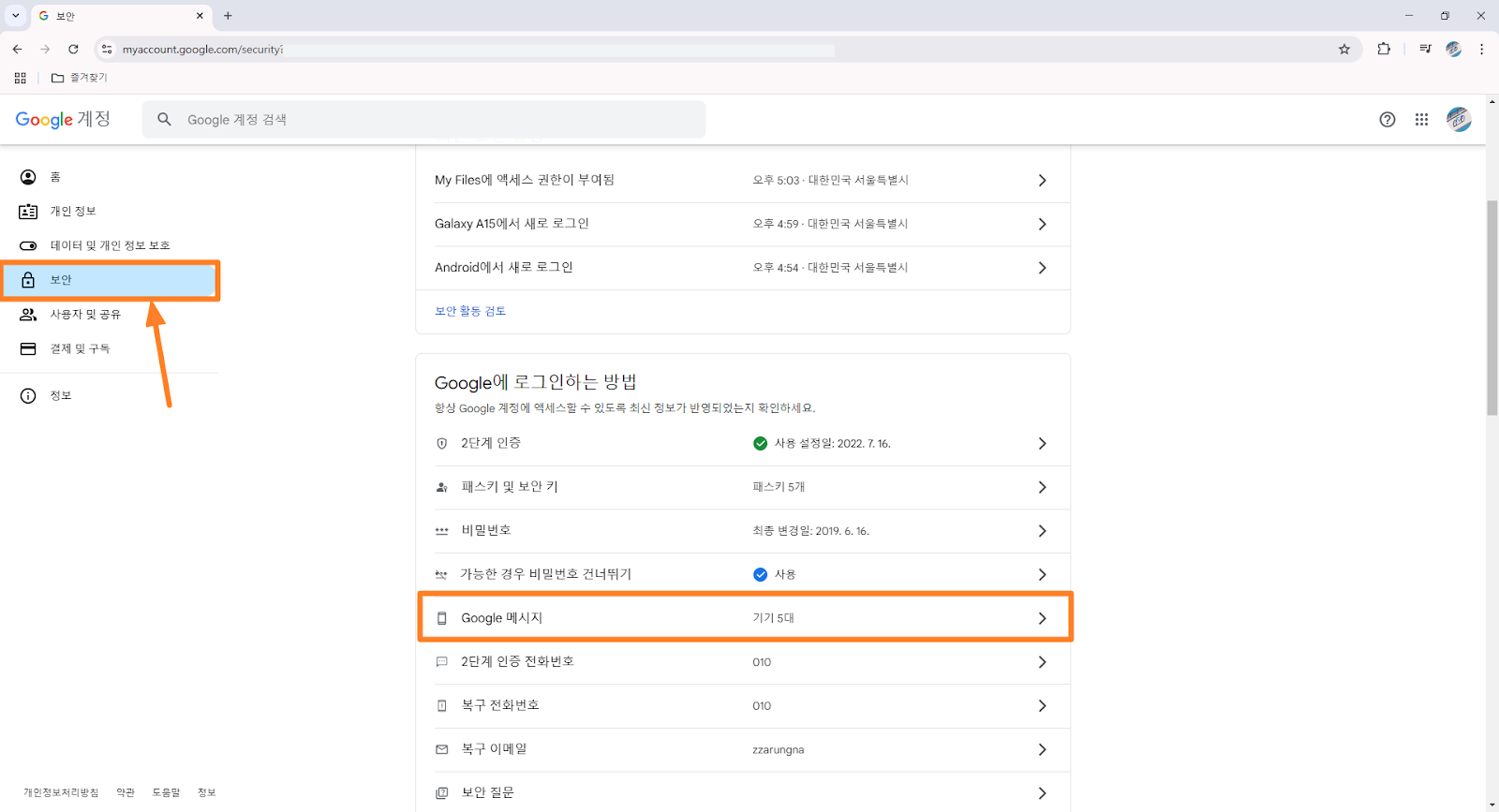Open the extensions puzzle icon
This screenshot has width=1499, height=812.
(1384, 49)
